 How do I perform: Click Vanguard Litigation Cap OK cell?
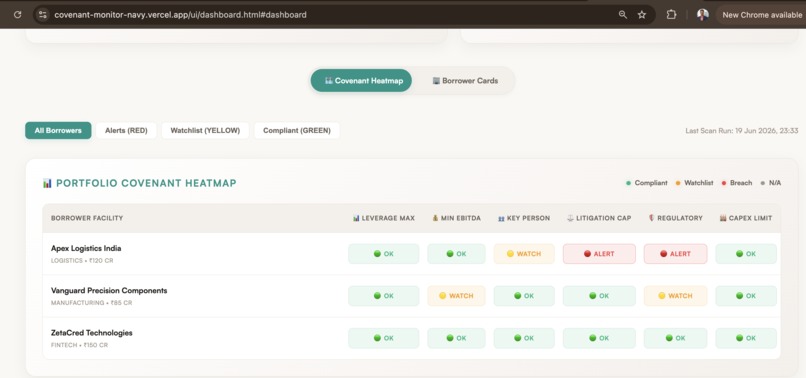tap(599, 296)
